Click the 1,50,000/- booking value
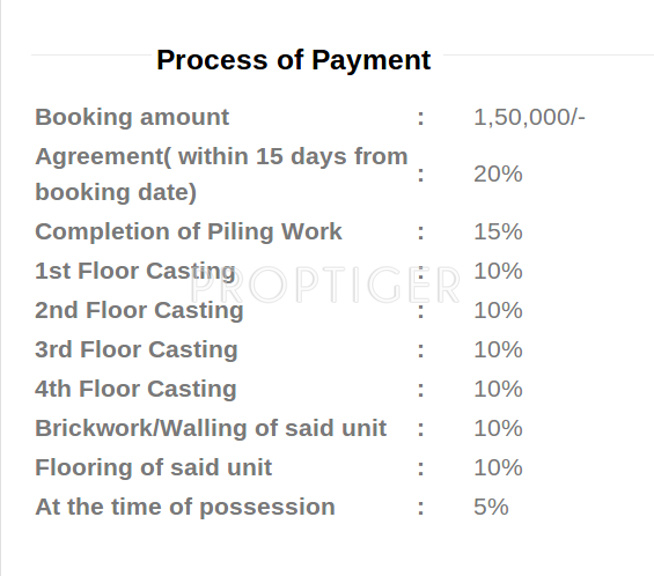 tap(529, 117)
